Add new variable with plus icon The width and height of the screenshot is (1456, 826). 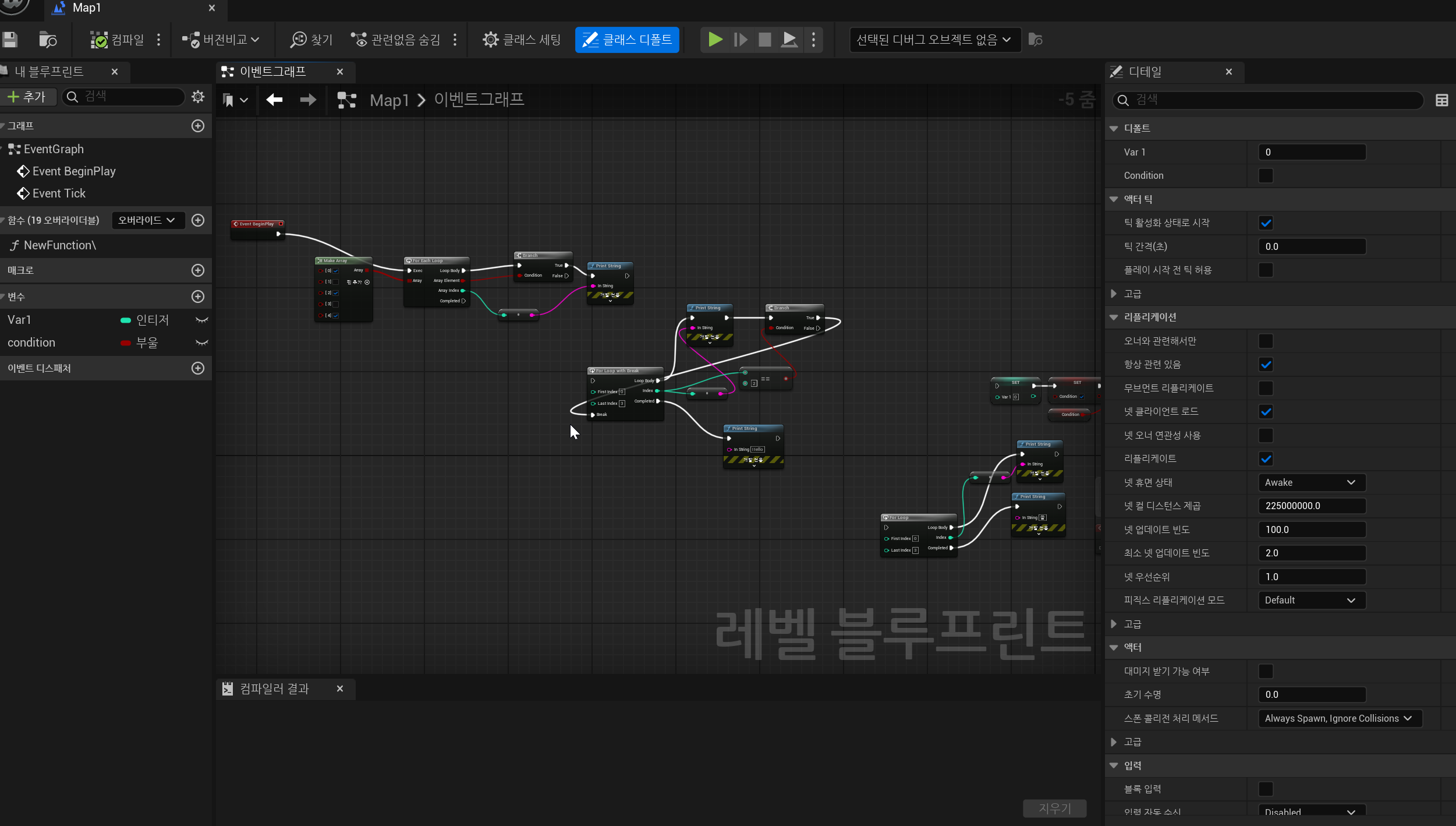coord(198,296)
